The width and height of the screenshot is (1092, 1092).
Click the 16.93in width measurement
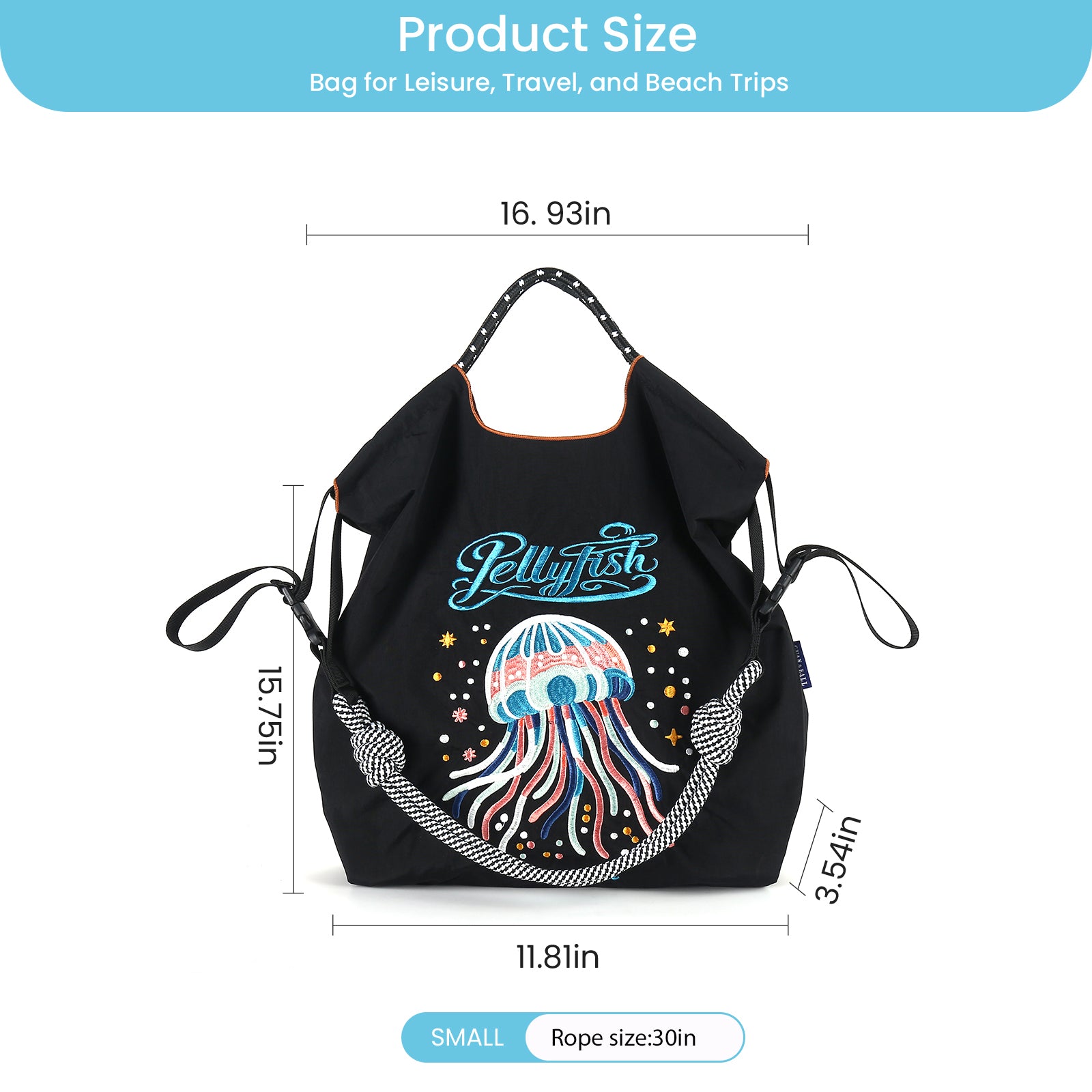click(x=556, y=214)
